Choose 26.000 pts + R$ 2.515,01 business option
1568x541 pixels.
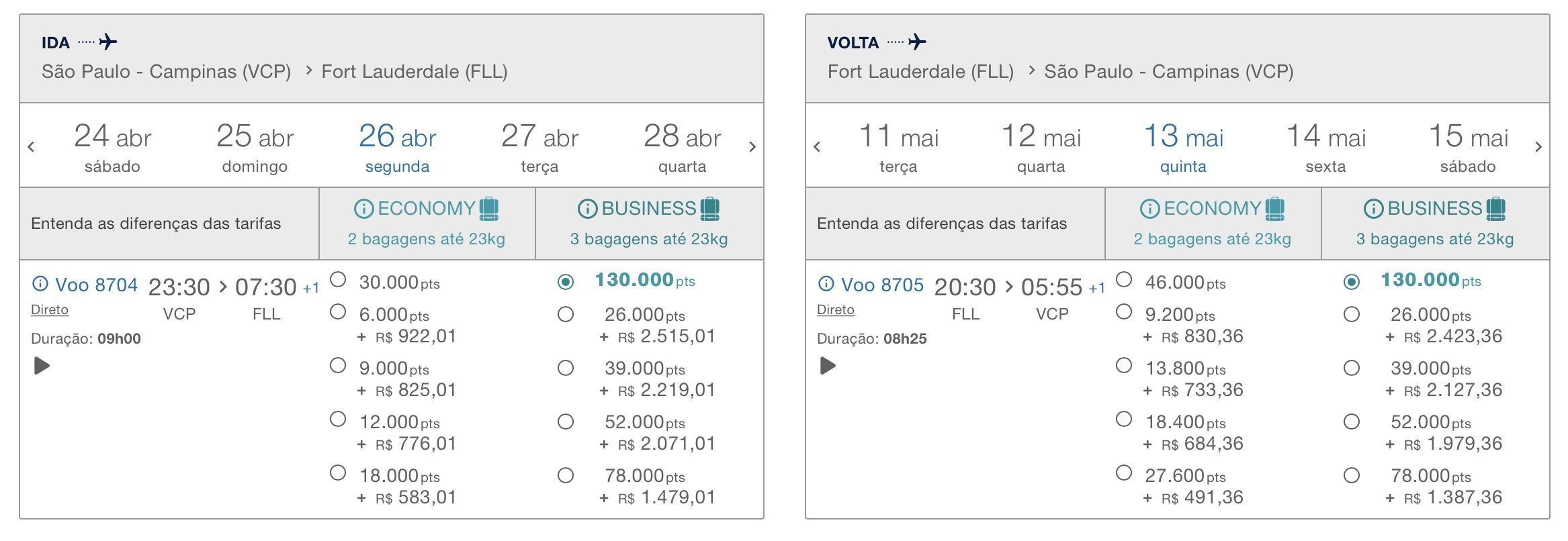coord(566,314)
